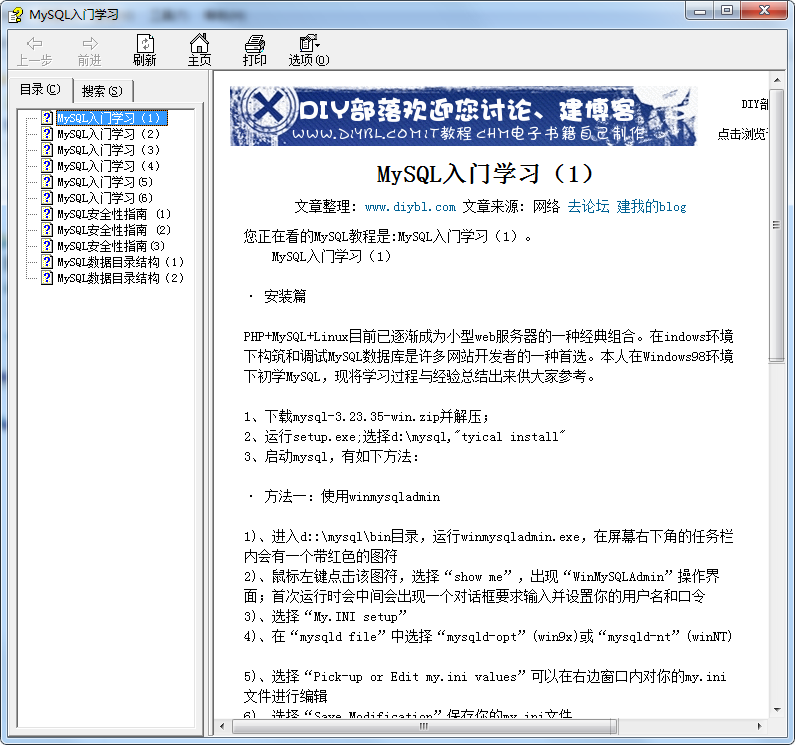Image resolution: width=795 pixels, height=745 pixels.
Task: Click the 去论坛 forum link
Action: click(x=588, y=207)
